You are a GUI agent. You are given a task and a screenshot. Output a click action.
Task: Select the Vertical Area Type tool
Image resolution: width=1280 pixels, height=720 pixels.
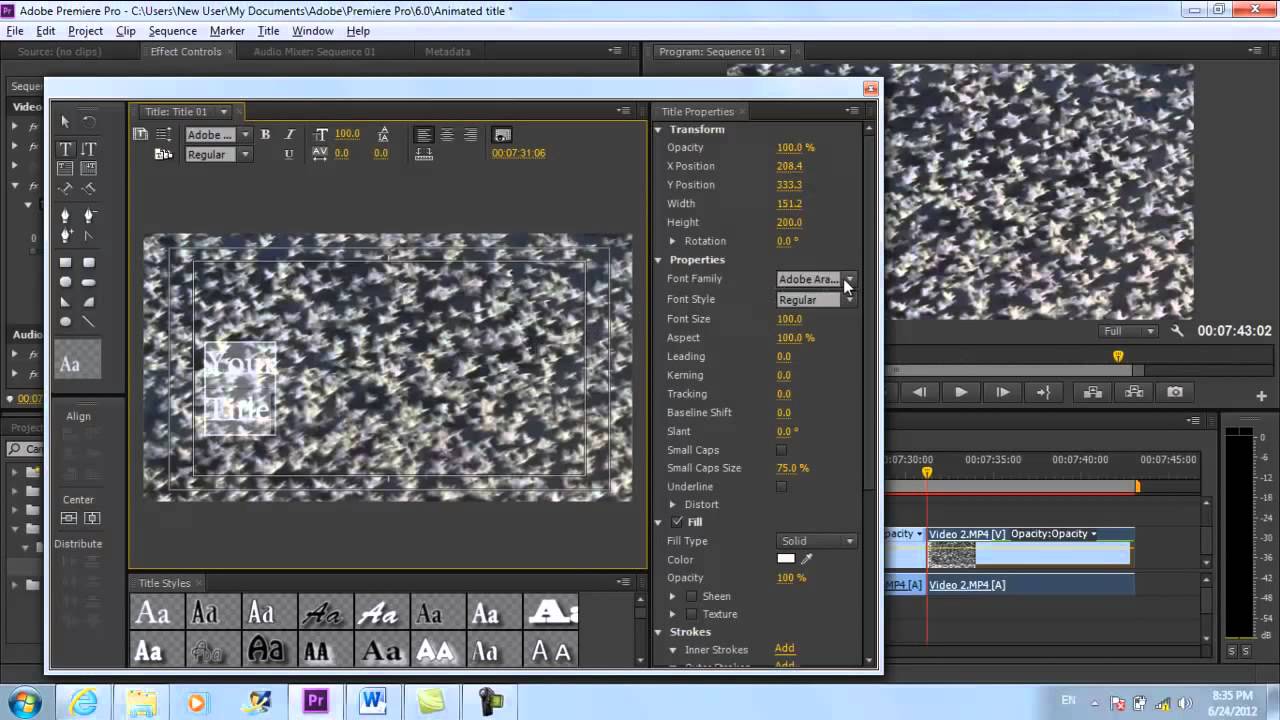(x=89, y=168)
